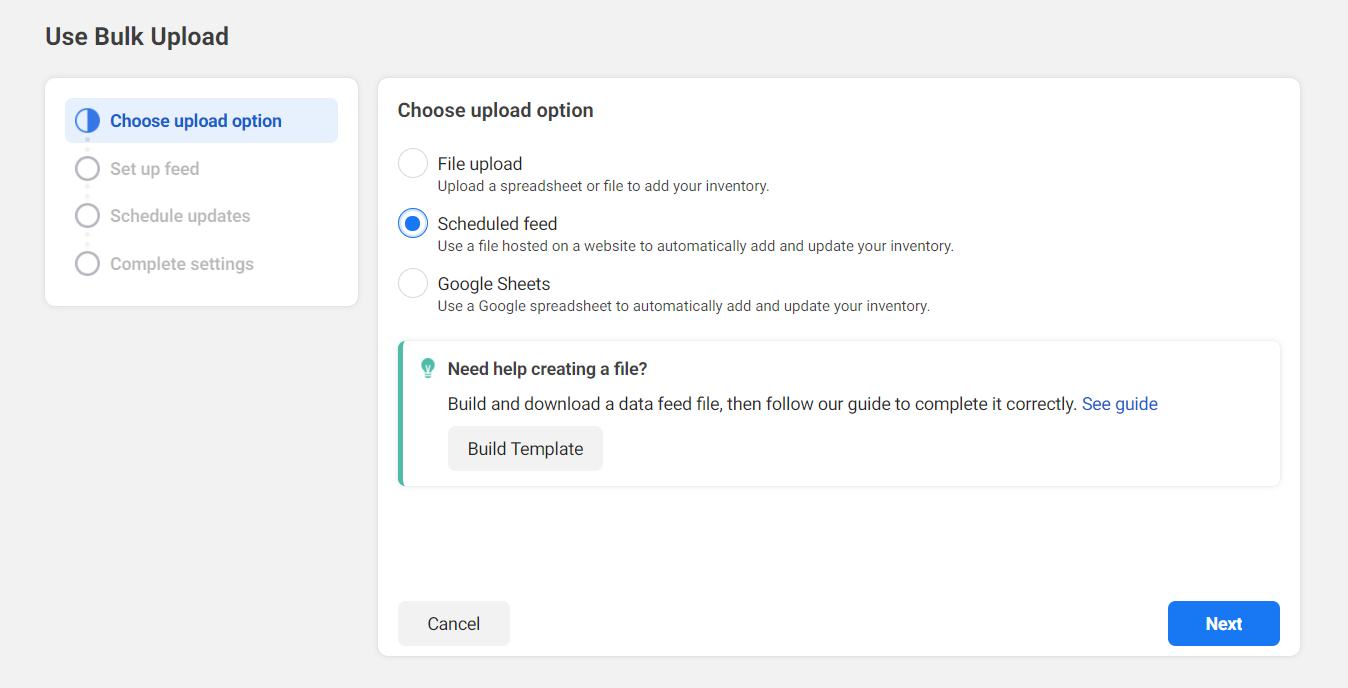Open the Choose upload option step
The width and height of the screenshot is (1348, 688).
[201, 121]
